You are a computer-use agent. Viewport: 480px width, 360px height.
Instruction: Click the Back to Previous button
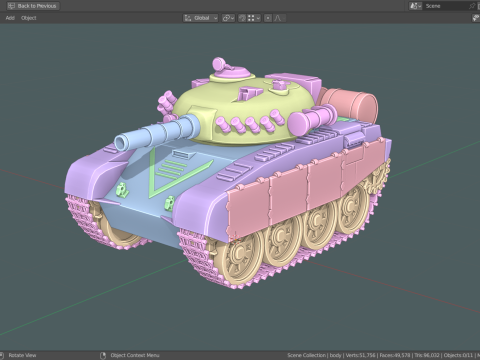(x=33, y=6)
